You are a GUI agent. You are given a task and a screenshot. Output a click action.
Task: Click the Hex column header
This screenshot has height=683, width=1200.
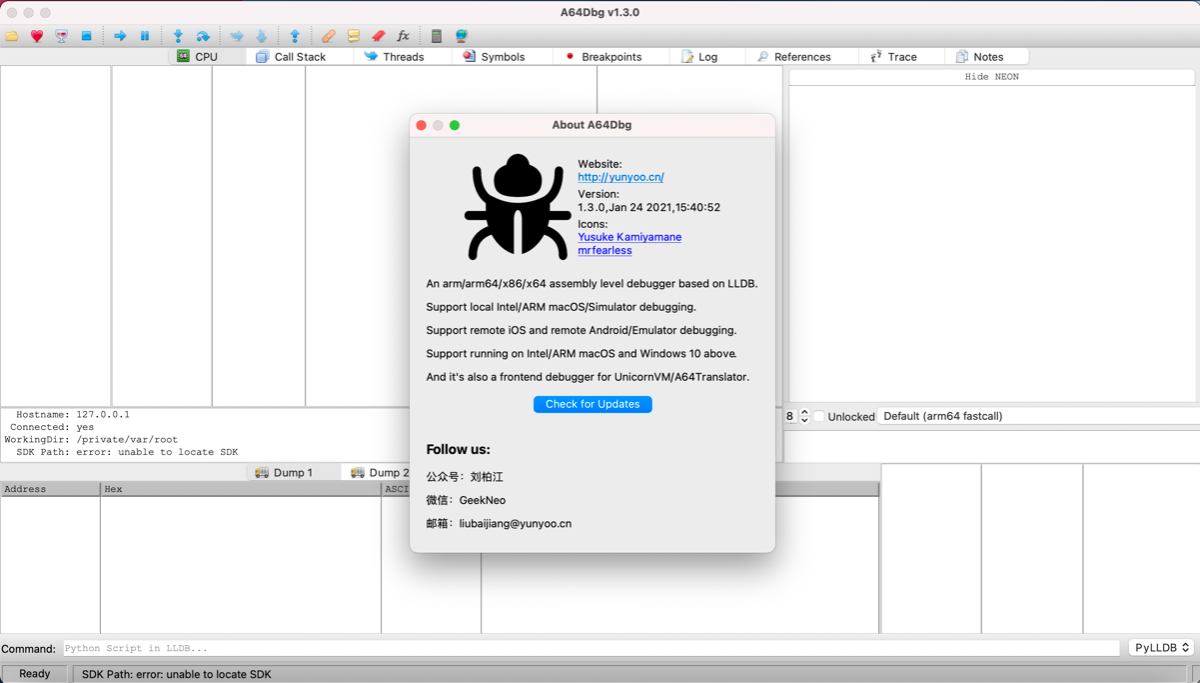(x=241, y=489)
